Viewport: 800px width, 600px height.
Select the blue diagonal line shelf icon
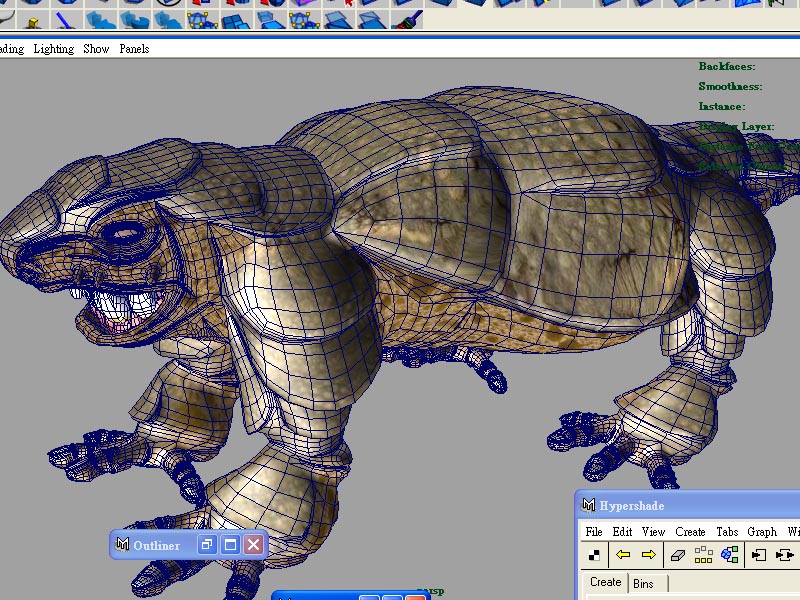(x=65, y=21)
